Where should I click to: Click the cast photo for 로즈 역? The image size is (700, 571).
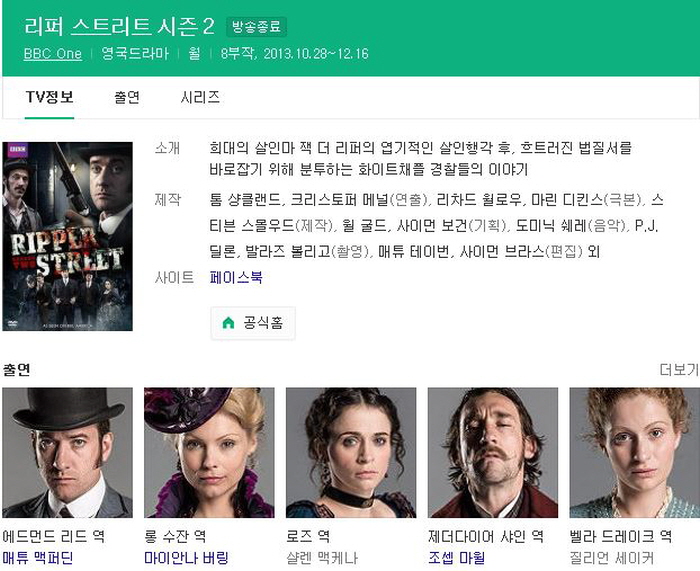(351, 452)
